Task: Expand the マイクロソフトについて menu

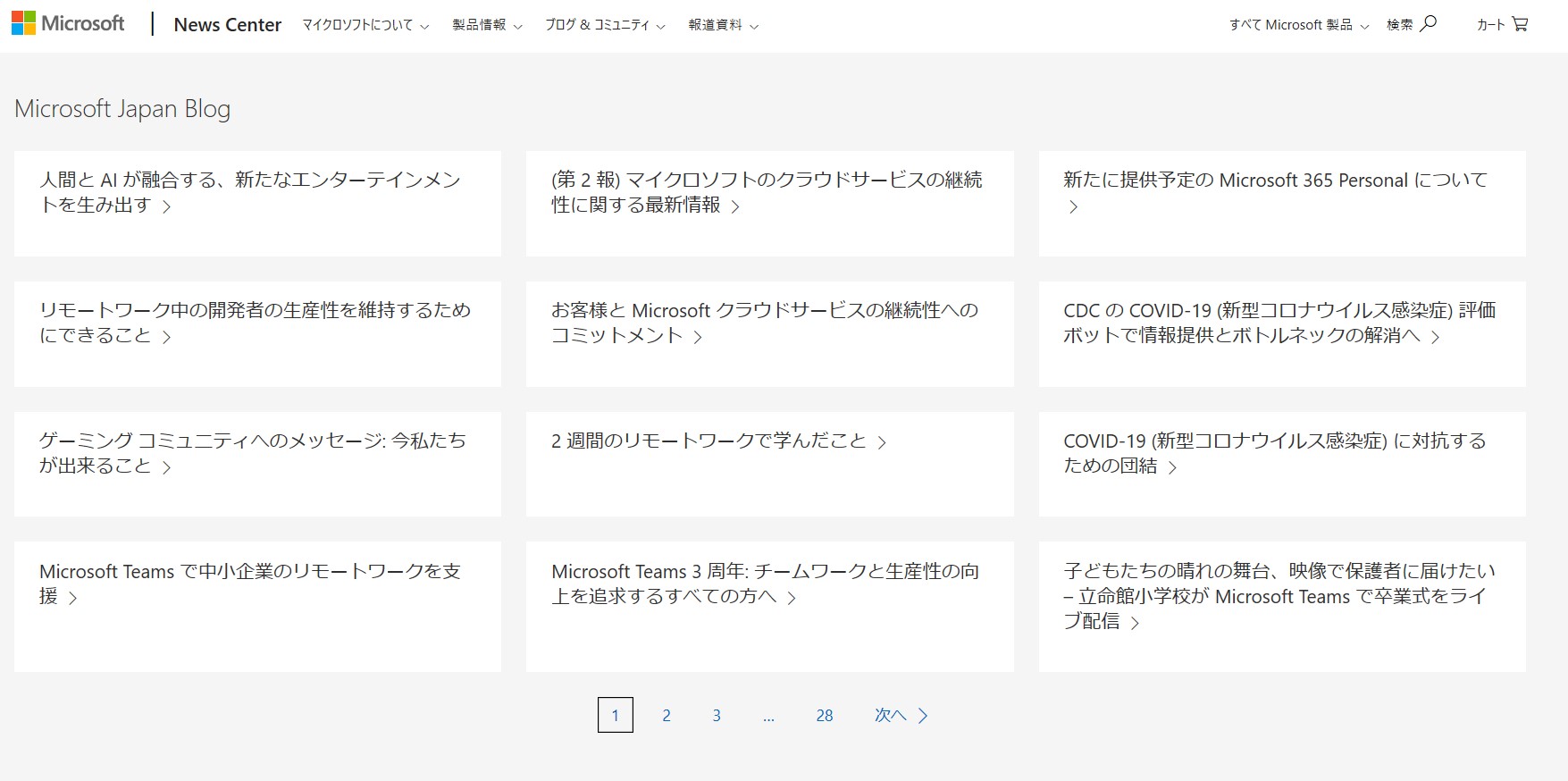Action: [365, 25]
